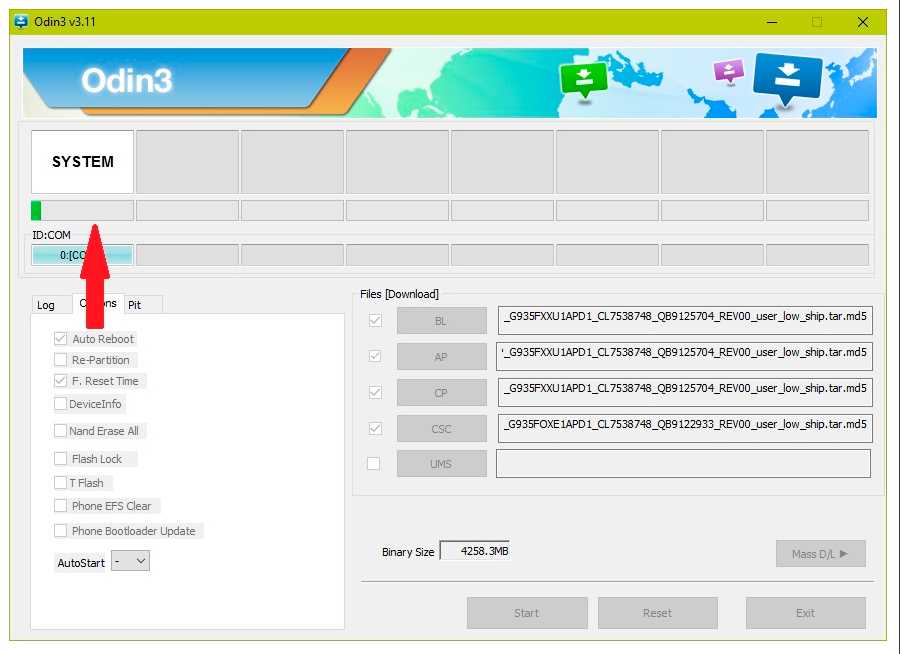The height and width of the screenshot is (654, 900).
Task: Enable the checkbox beside the UMS button
Action: [x=374, y=463]
